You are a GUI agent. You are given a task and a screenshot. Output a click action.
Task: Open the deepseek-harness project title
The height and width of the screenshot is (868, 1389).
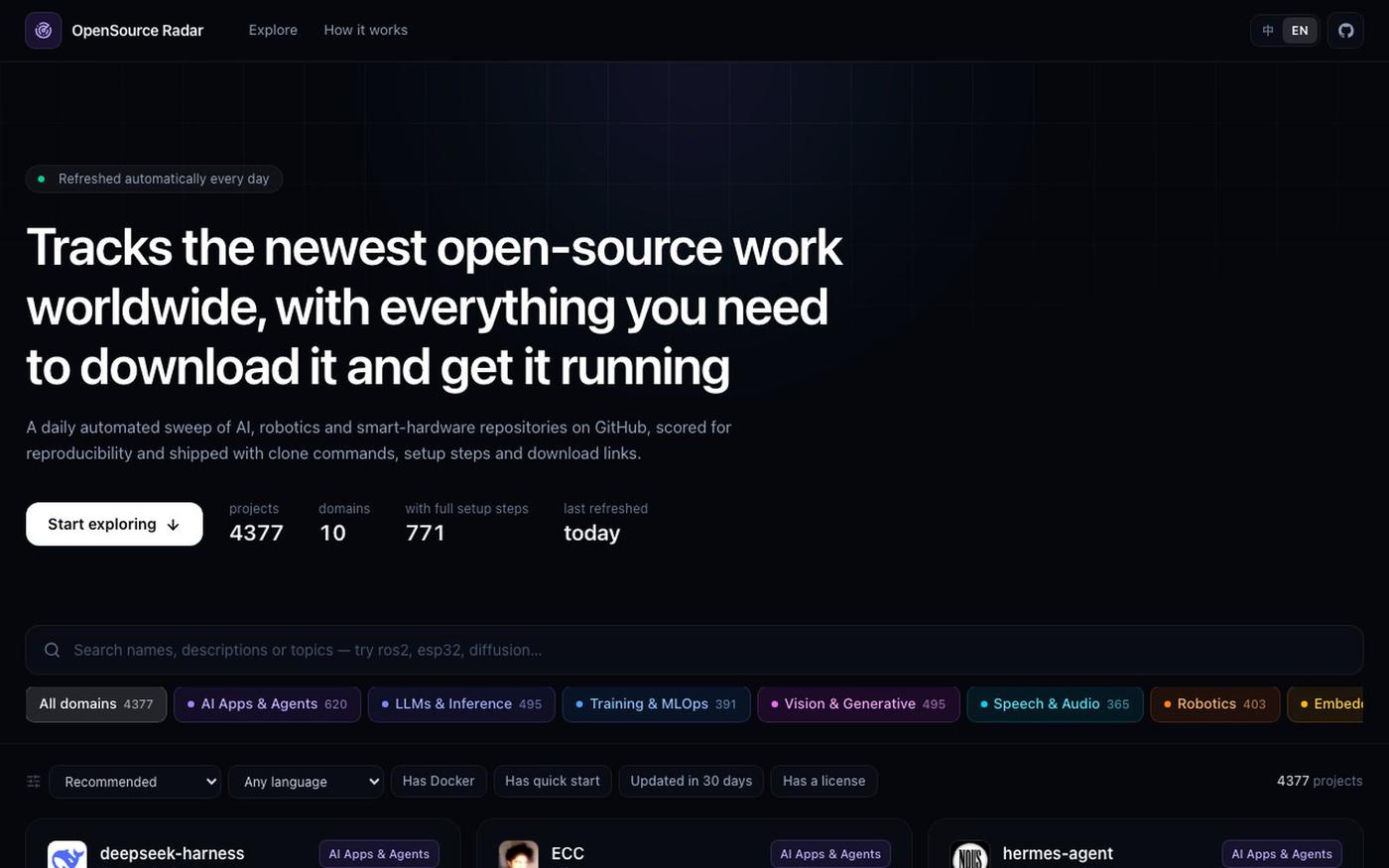pyautogui.click(x=172, y=853)
